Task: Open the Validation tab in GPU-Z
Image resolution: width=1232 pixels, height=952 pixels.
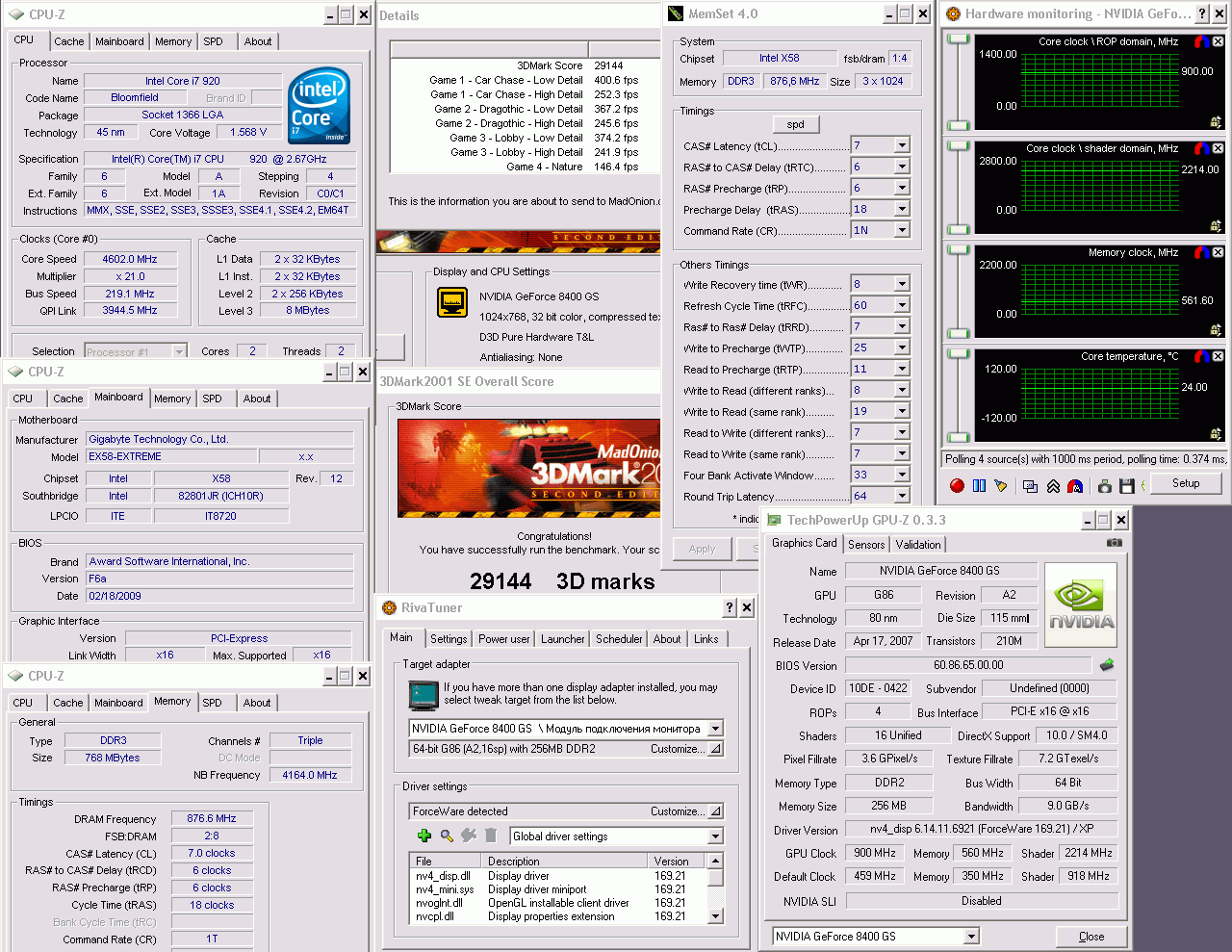Action: (918, 545)
